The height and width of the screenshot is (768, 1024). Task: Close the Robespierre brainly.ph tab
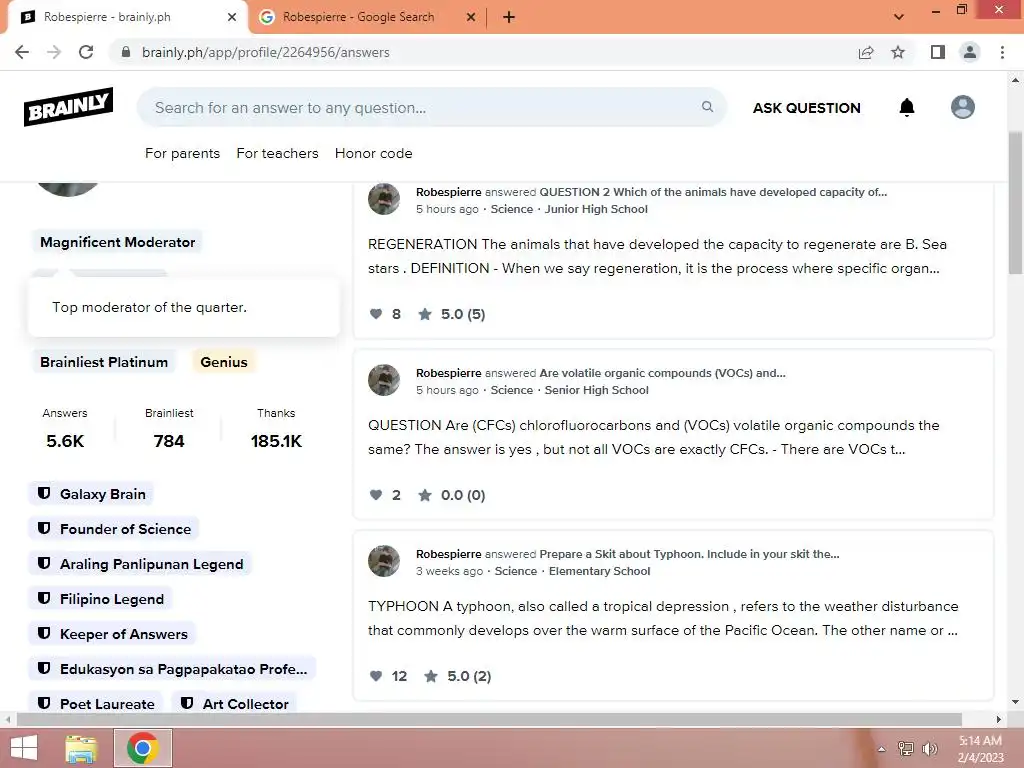[232, 17]
